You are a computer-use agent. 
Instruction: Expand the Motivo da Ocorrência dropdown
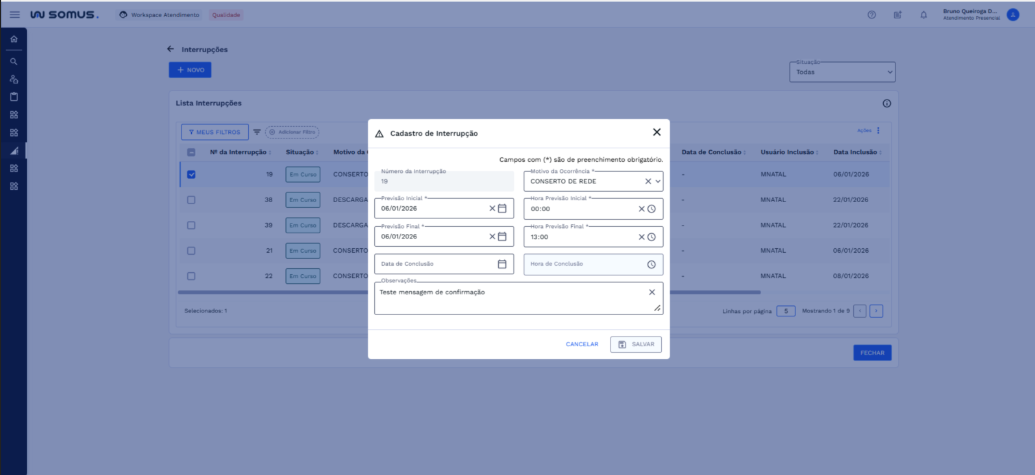658,181
